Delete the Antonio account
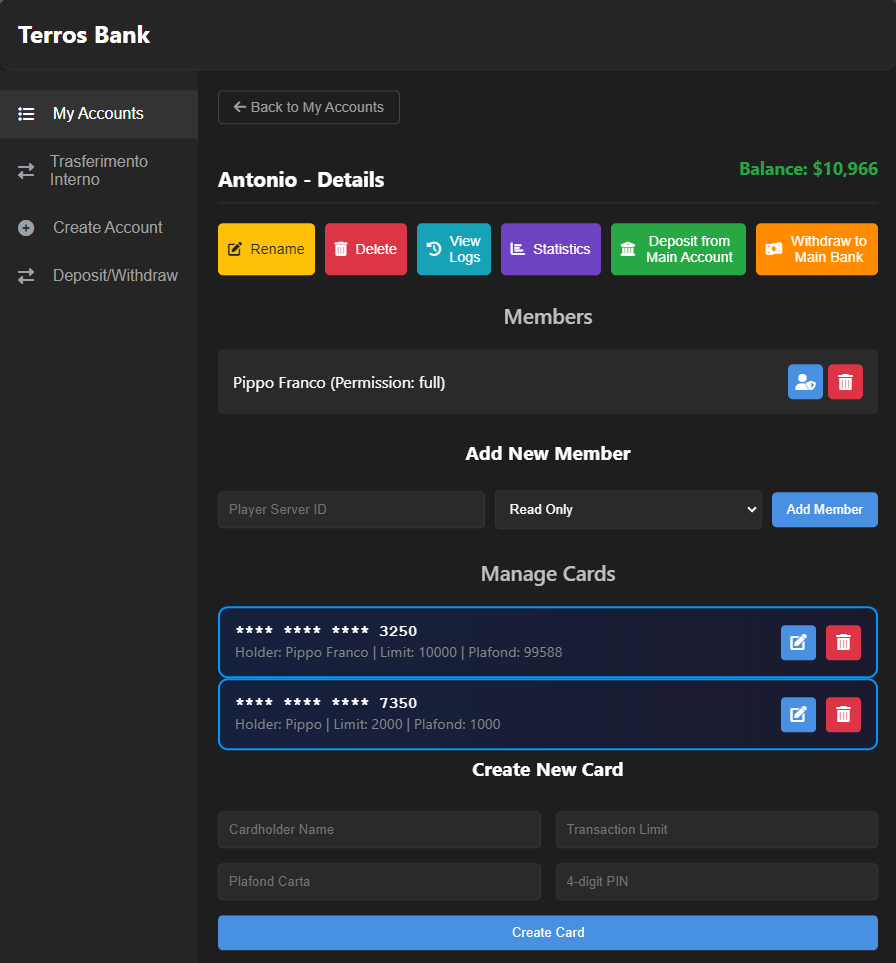 coord(365,249)
